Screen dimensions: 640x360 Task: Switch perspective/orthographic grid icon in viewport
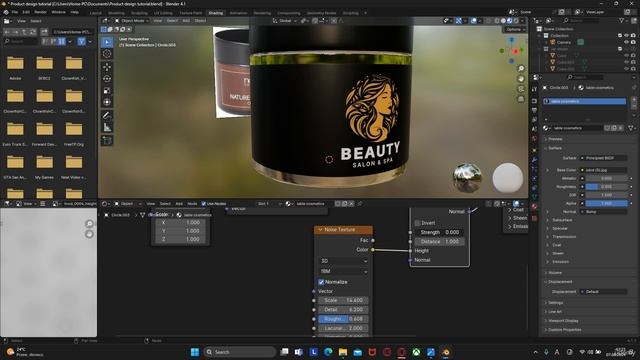[521, 99]
